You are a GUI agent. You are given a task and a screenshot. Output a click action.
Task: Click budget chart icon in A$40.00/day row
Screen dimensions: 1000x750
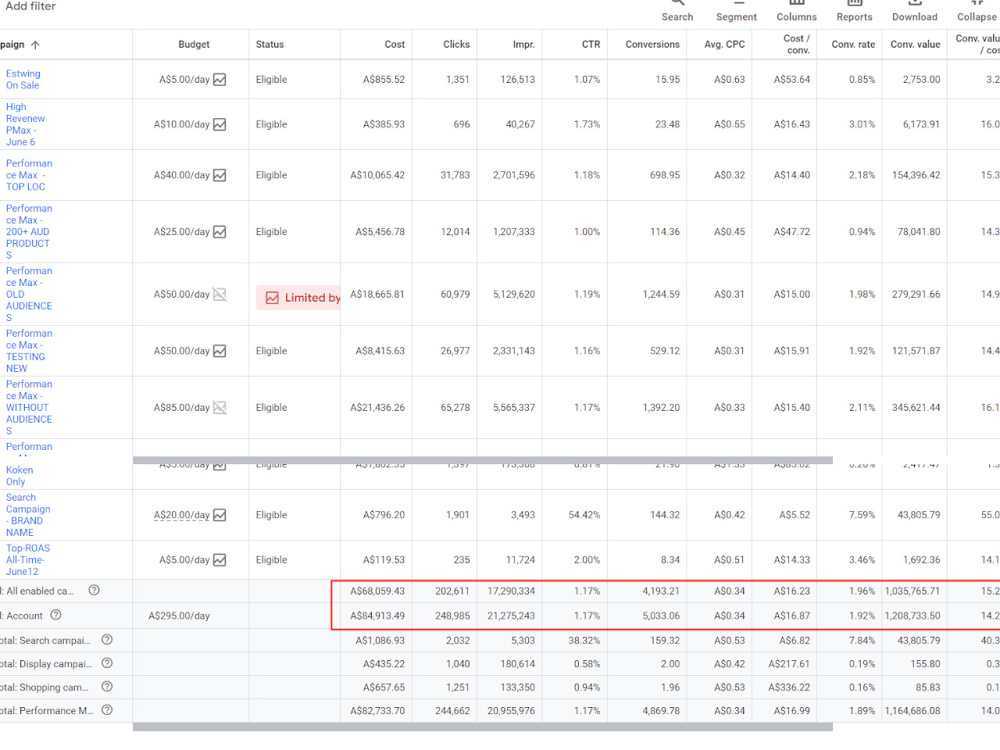tap(219, 175)
